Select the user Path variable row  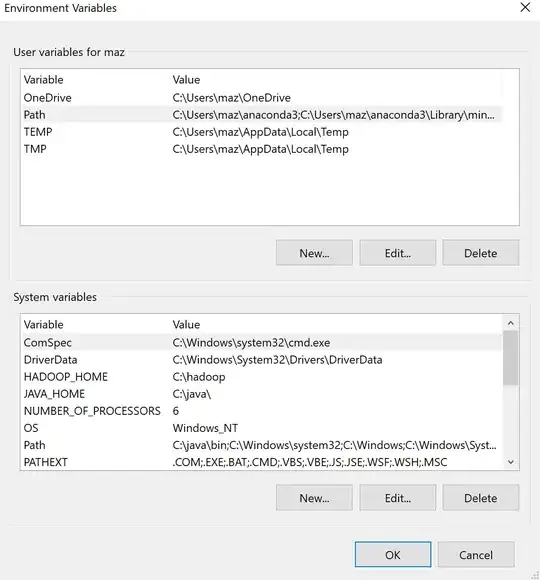261,115
